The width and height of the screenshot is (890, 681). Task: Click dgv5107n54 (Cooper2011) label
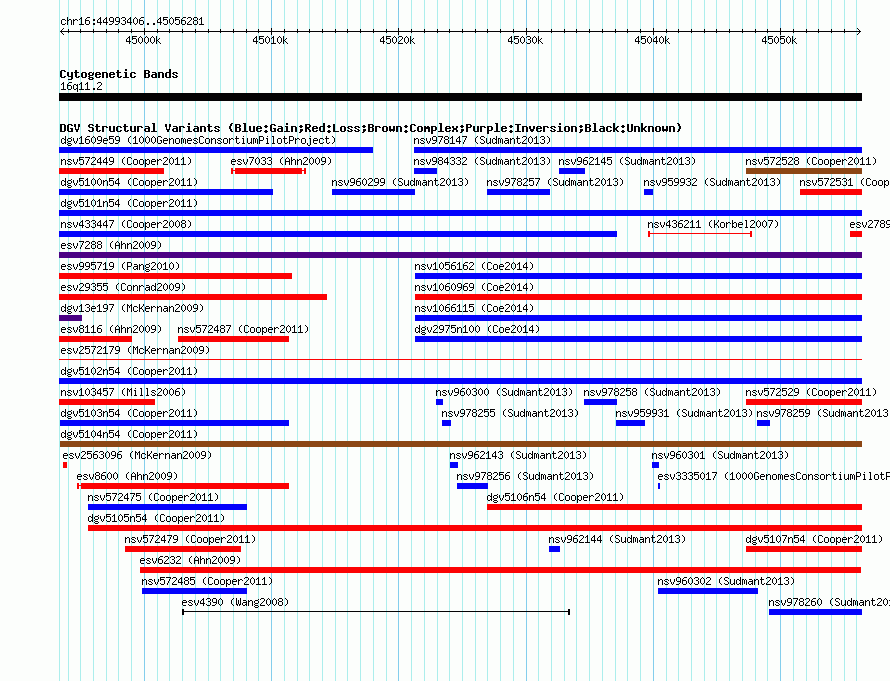[x=814, y=539]
